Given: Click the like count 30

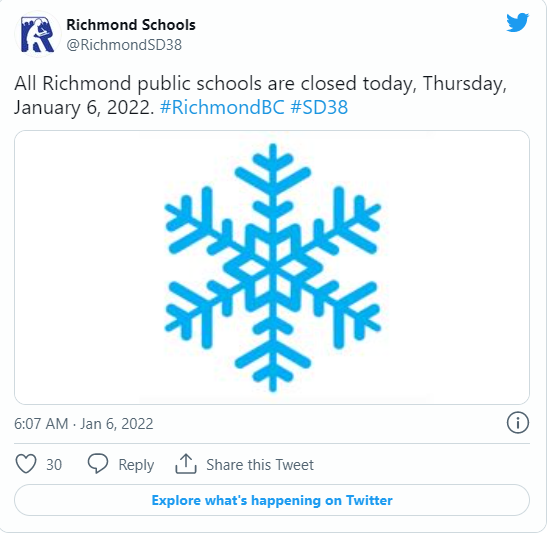Looking at the screenshot, I should click(x=54, y=465).
